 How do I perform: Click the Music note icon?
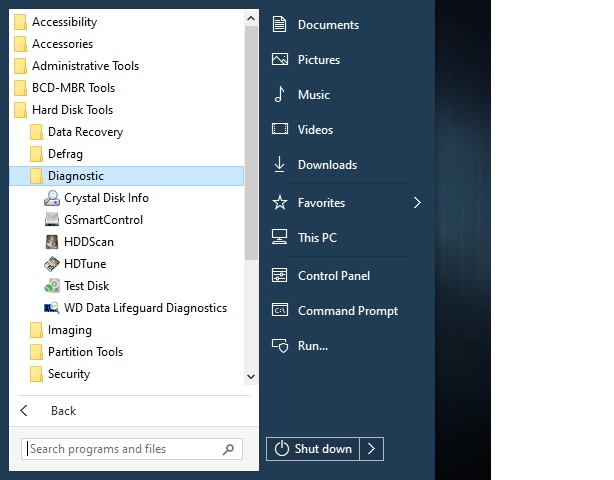point(280,94)
